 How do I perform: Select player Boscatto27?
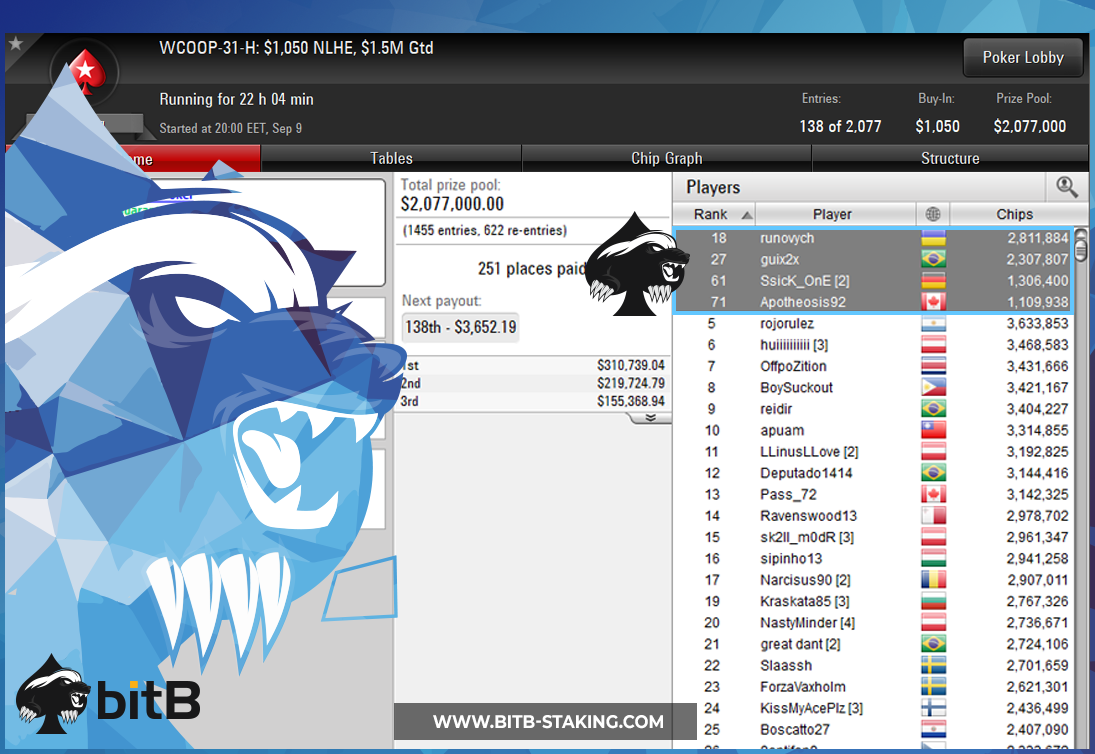(874, 730)
